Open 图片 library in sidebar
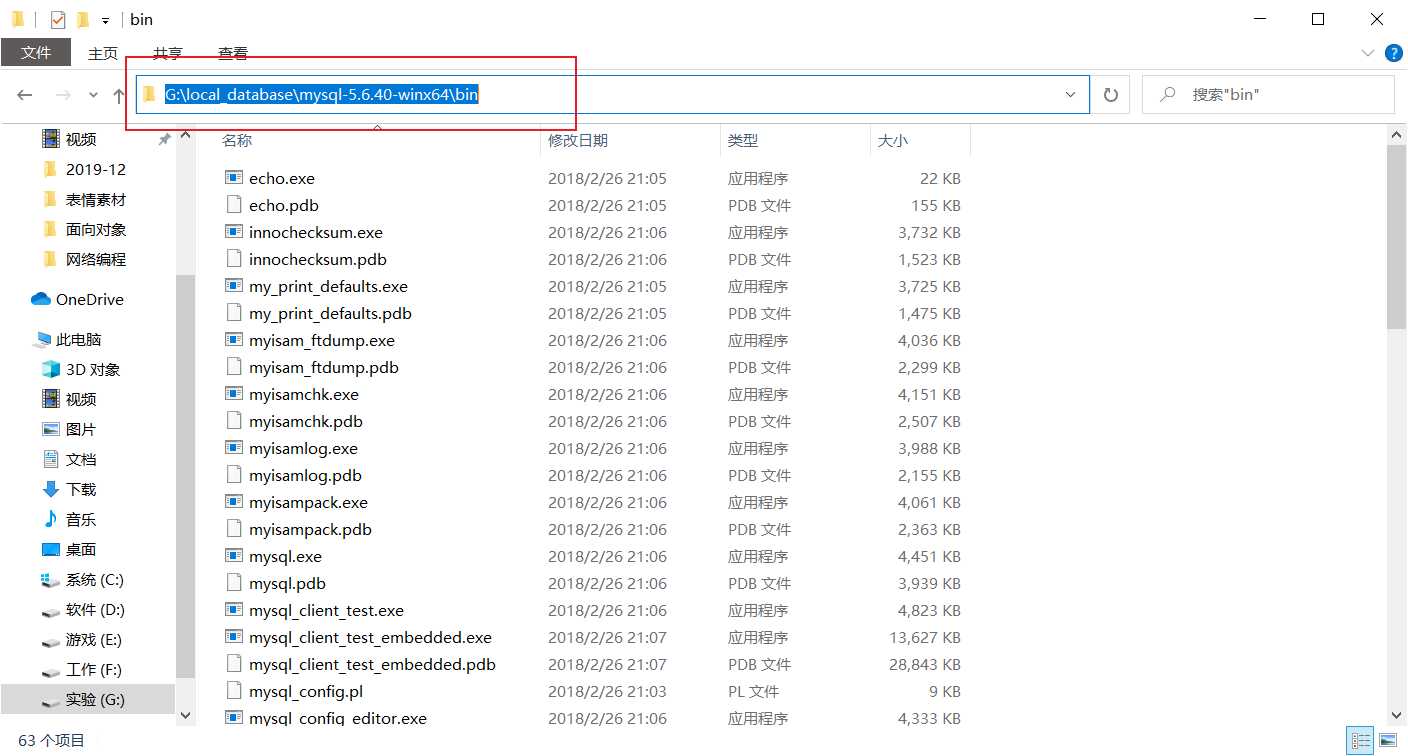Viewport: 1408px width, 756px height. point(81,429)
